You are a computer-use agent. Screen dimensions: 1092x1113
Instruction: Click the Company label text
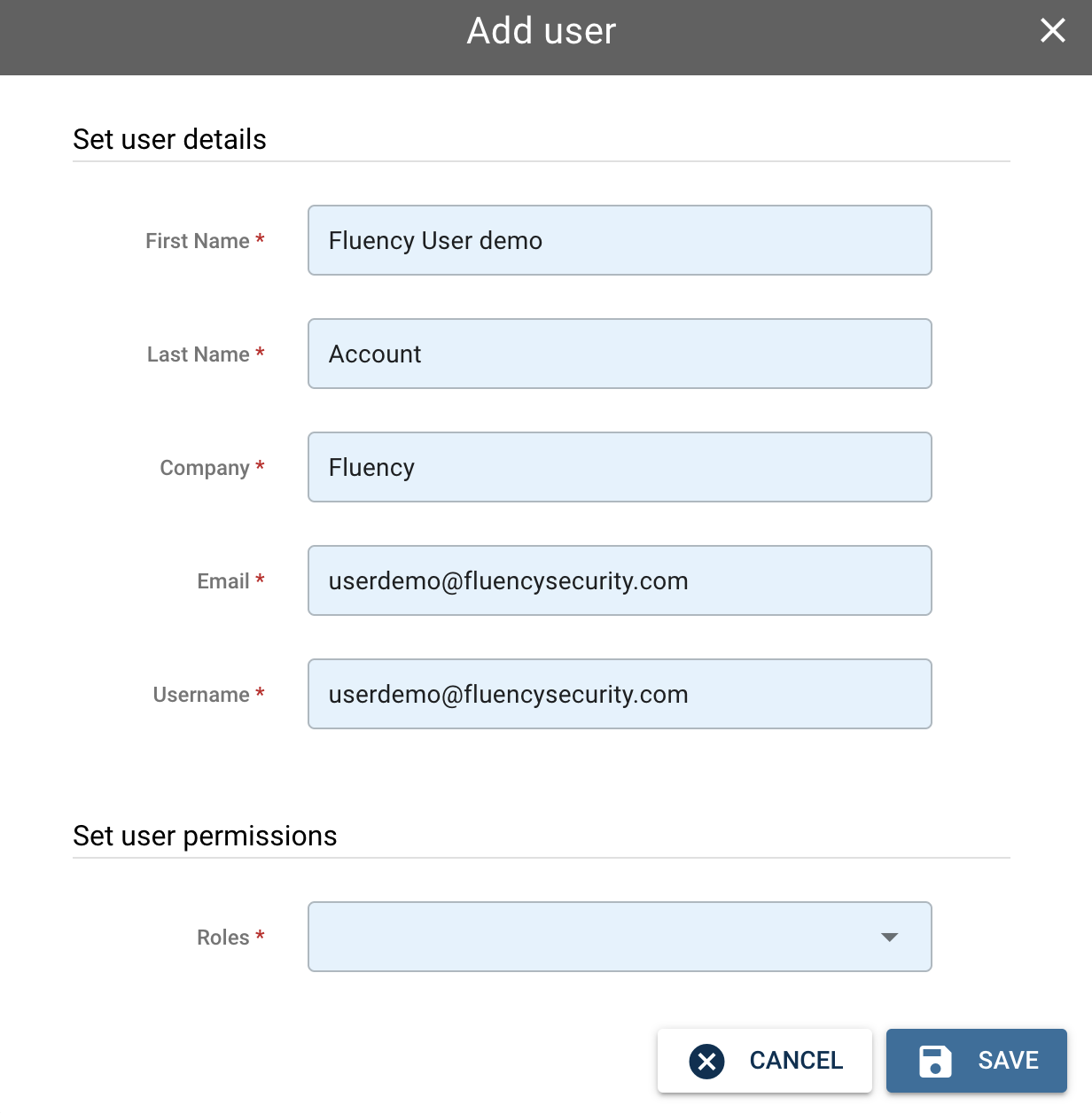pos(205,468)
